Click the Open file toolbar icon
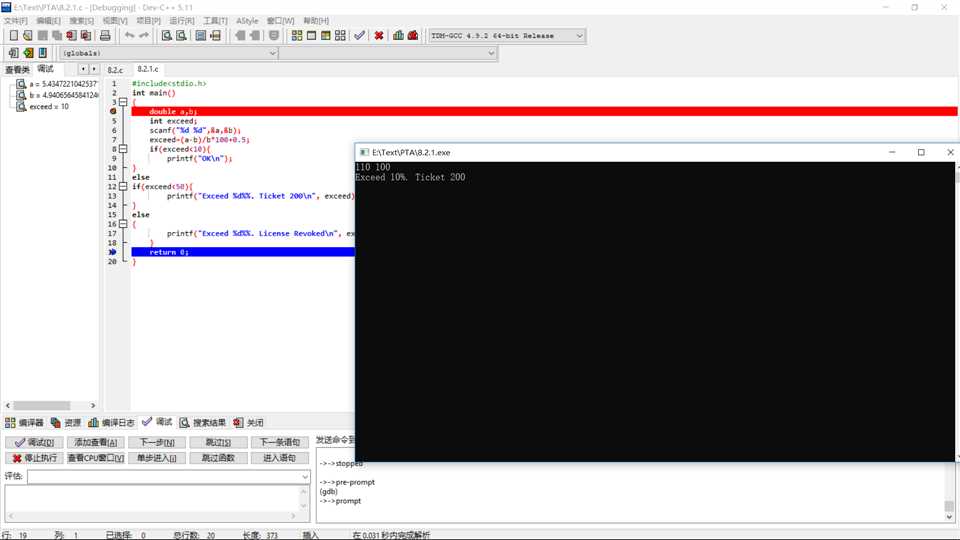The width and height of the screenshot is (960, 540). click(x=28, y=36)
